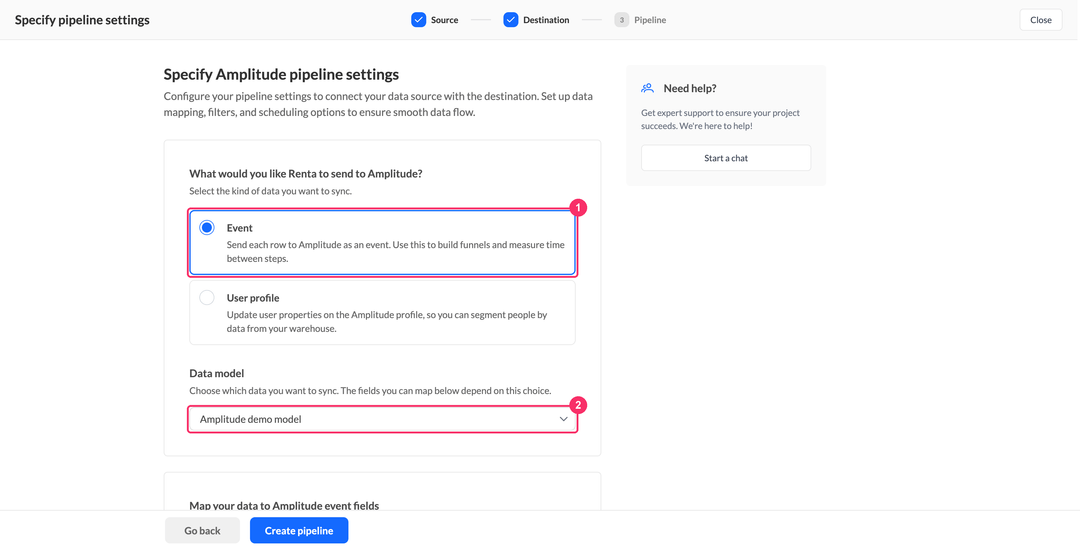Select the Event radio option
The width and height of the screenshot is (1080, 550).
pos(207,228)
